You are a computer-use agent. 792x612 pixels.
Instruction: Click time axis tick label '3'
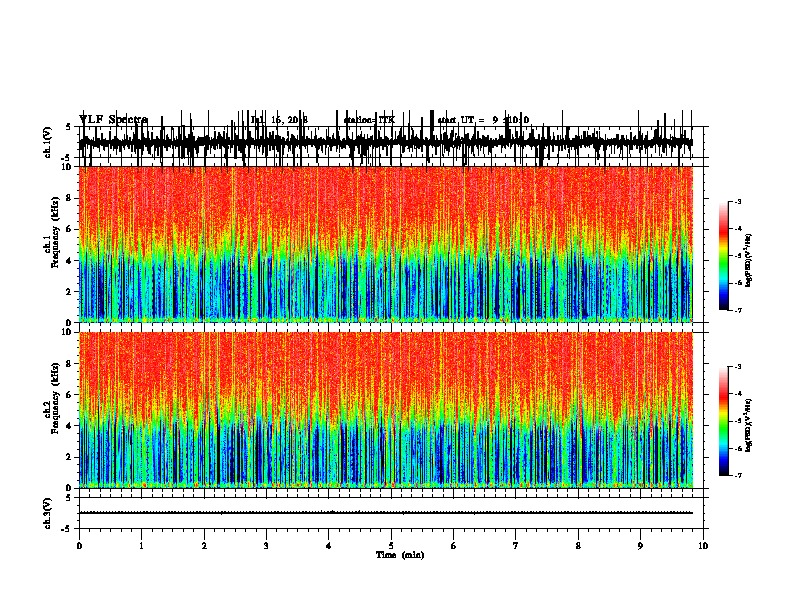click(266, 546)
